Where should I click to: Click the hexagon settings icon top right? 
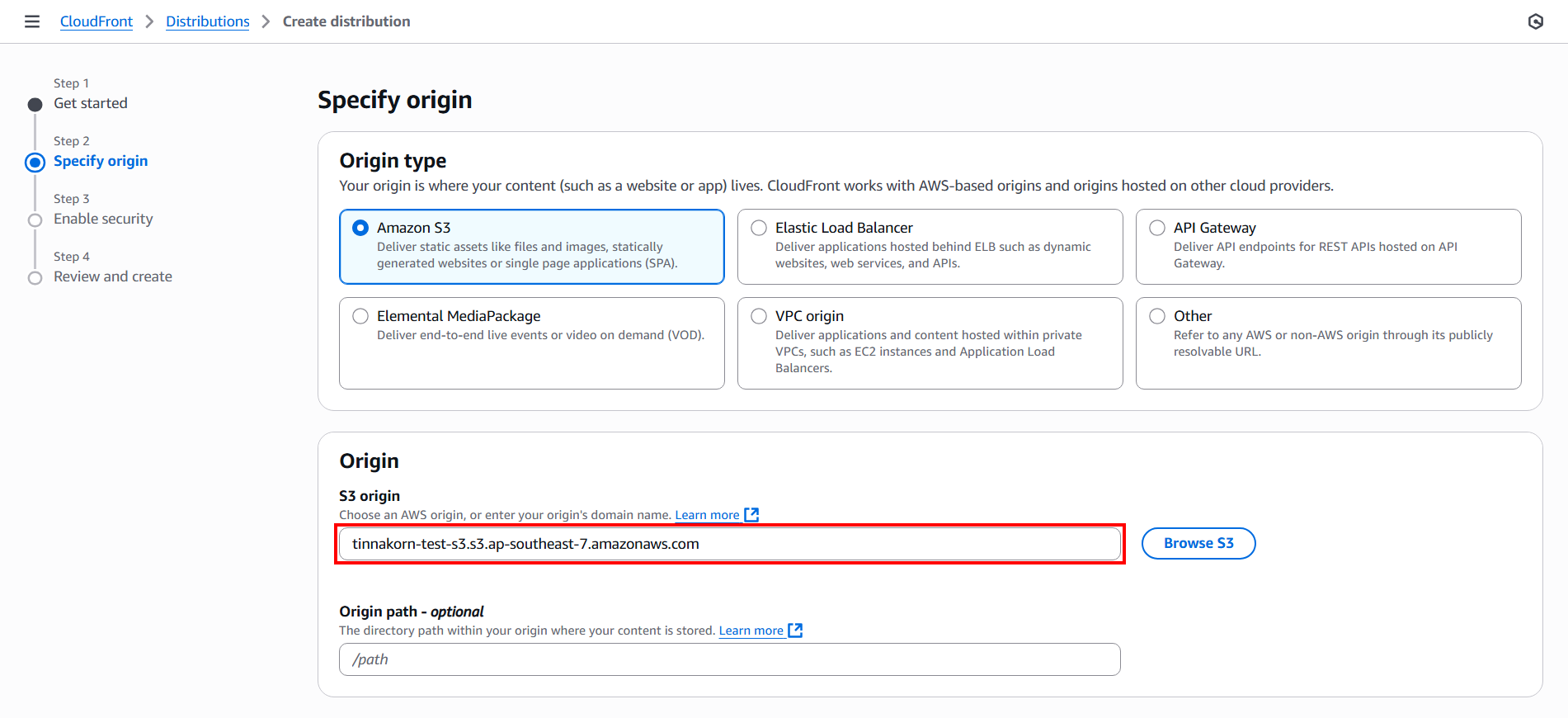(1535, 21)
